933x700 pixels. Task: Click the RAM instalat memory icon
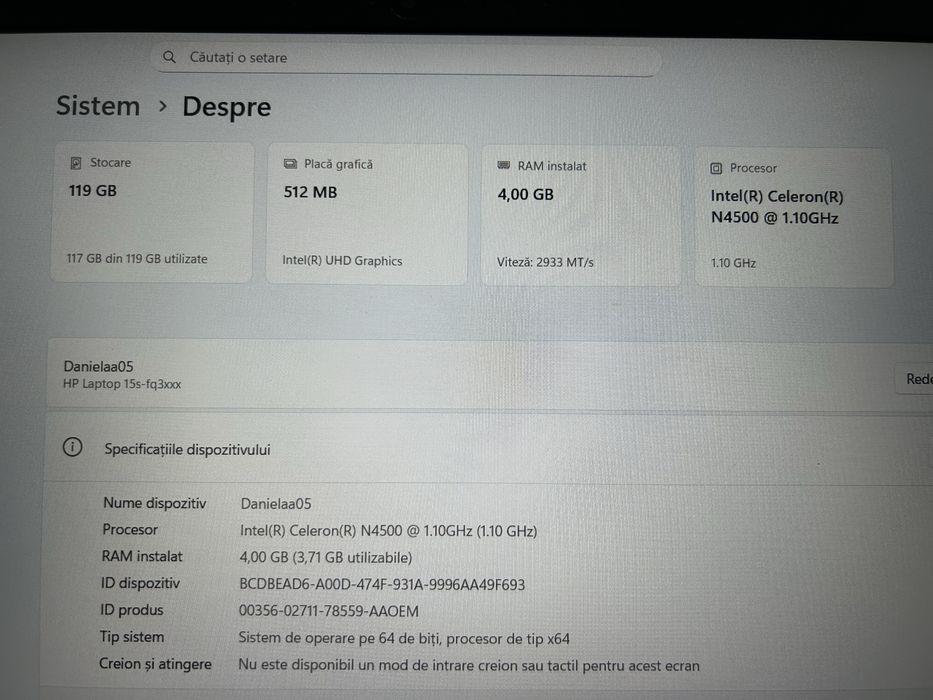503,165
